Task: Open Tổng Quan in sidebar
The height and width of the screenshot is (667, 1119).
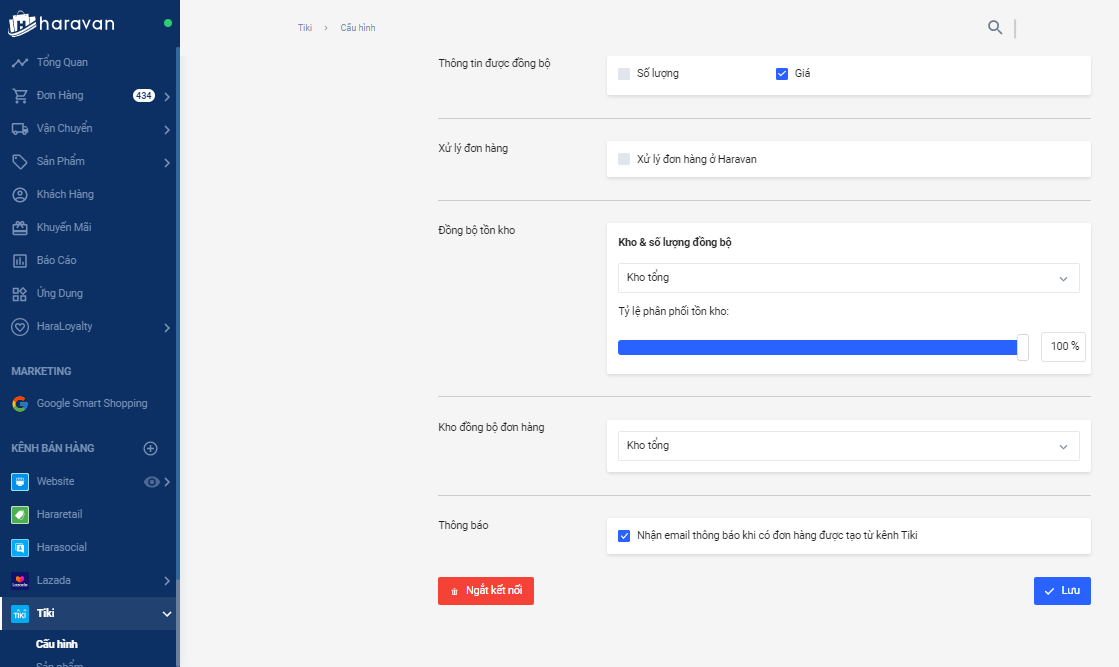Action: pos(62,62)
